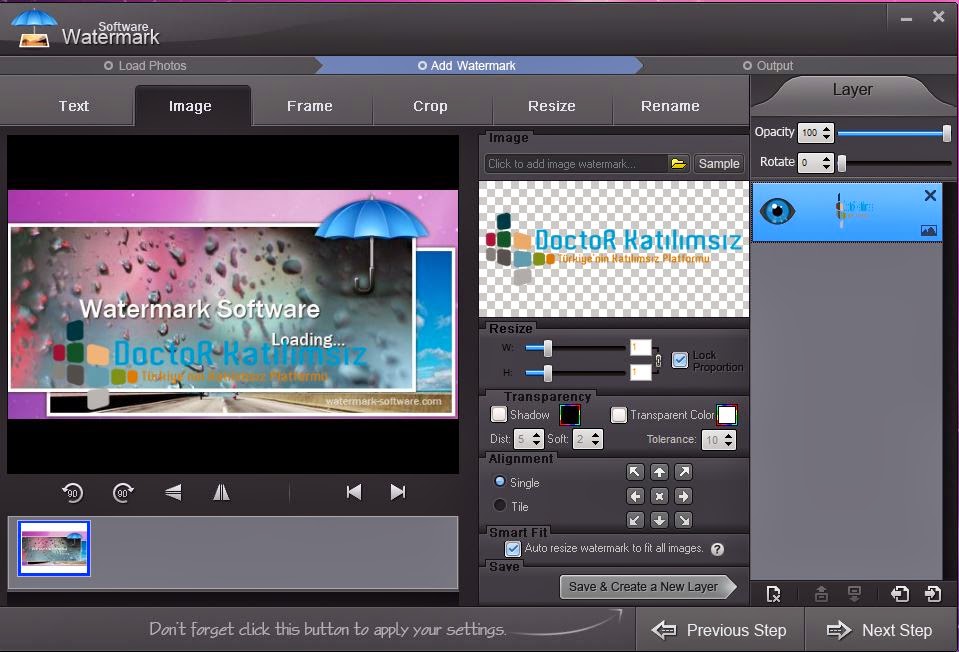
Task: Adjust the Rotate value stepper
Action: (827, 162)
